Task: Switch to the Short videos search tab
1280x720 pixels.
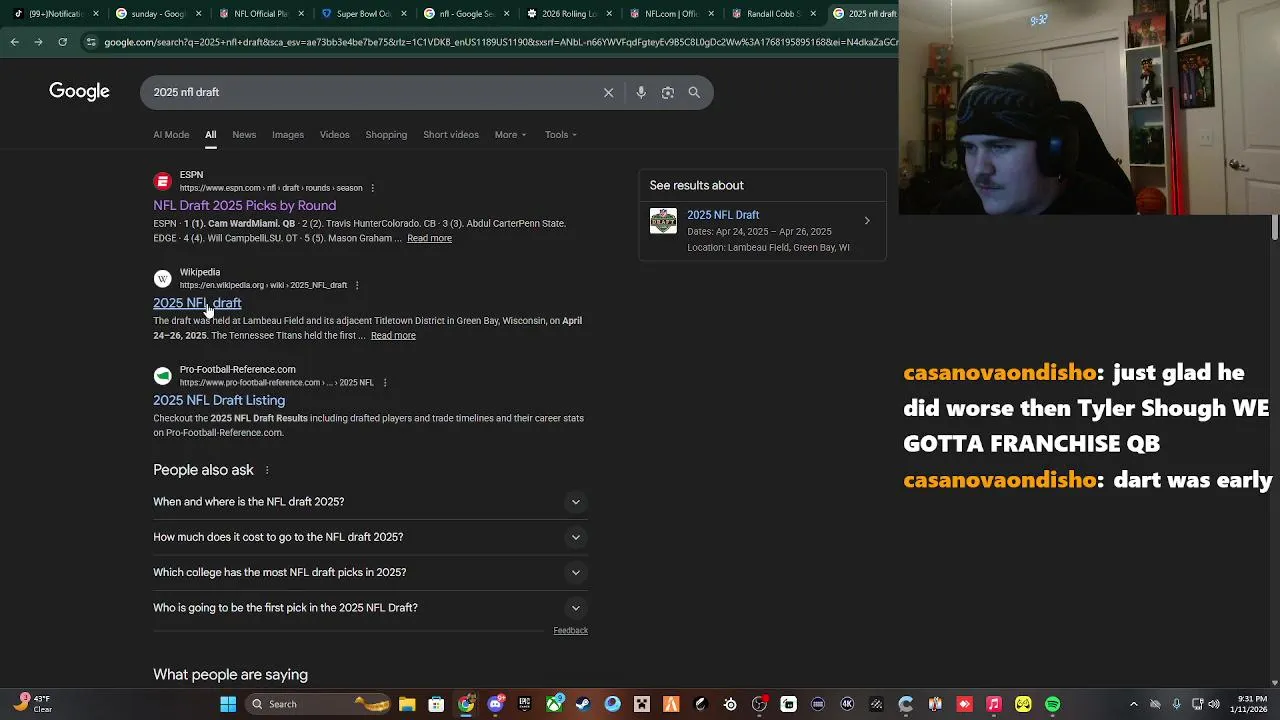Action: click(451, 135)
